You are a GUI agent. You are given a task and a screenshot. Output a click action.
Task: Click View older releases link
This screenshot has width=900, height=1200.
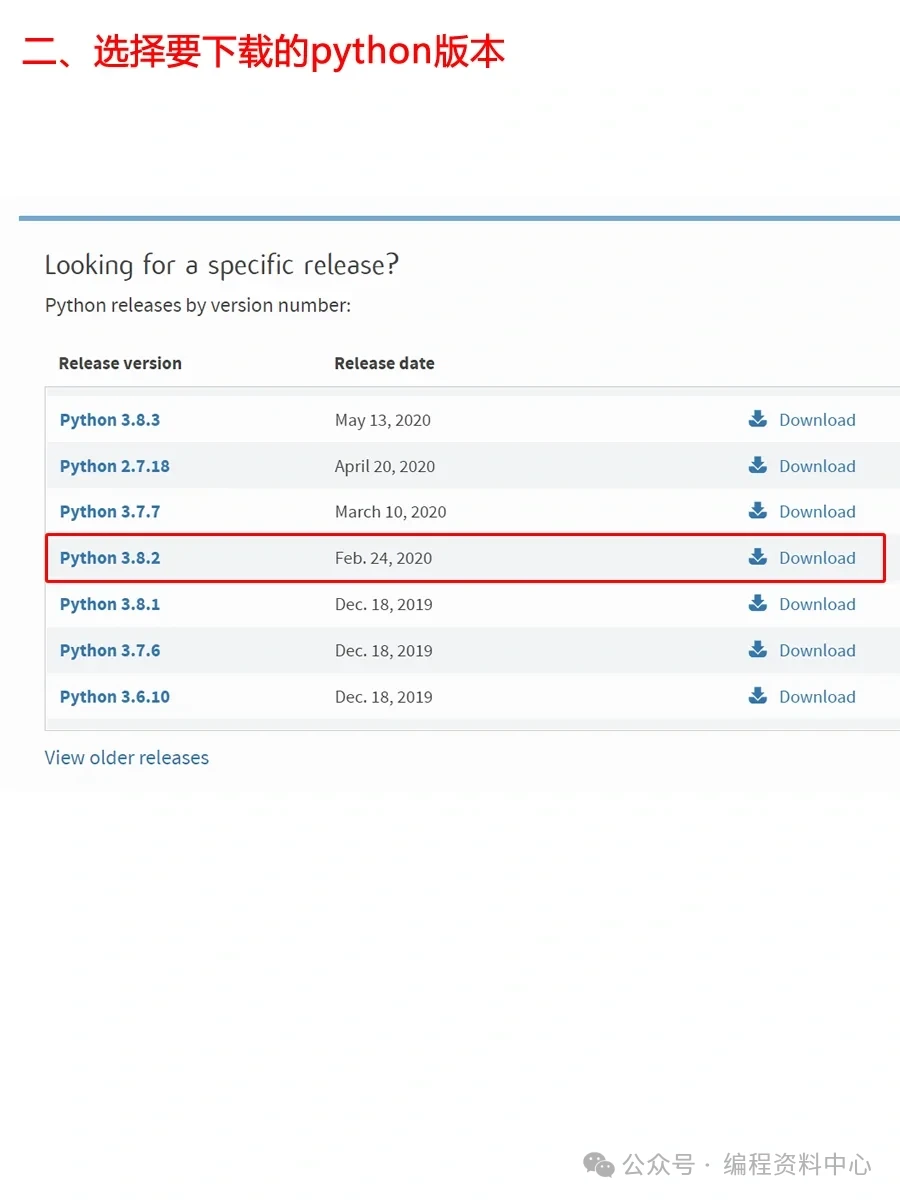(127, 758)
